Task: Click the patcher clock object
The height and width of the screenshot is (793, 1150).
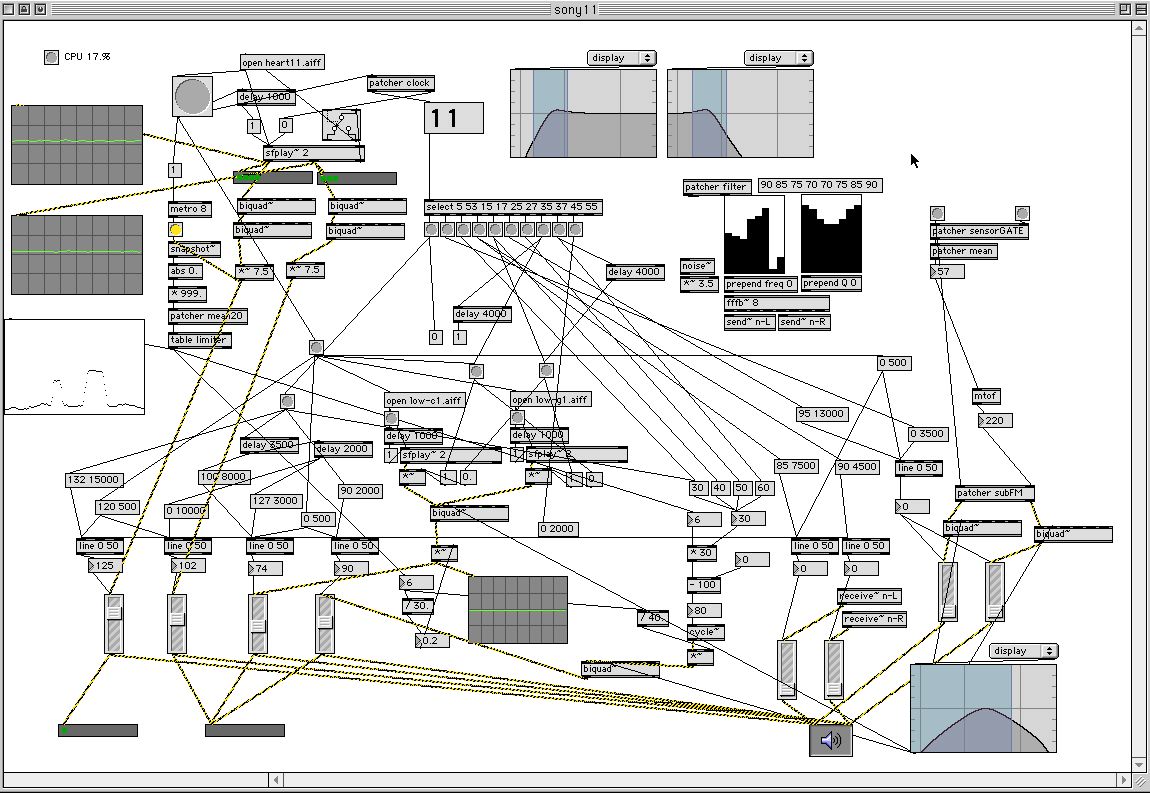Action: [x=400, y=83]
